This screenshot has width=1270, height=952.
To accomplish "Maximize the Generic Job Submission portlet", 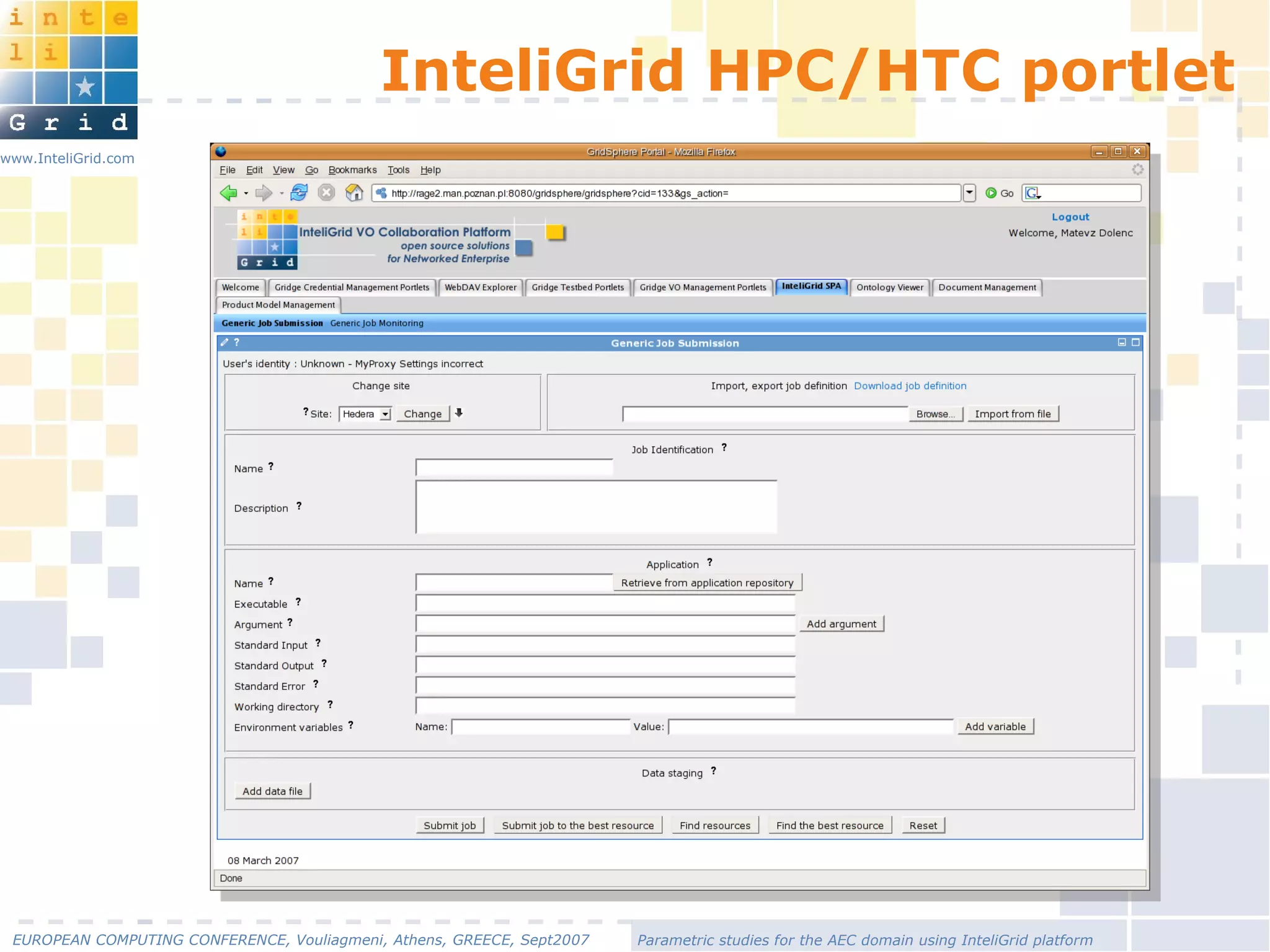I will pos(1135,342).
